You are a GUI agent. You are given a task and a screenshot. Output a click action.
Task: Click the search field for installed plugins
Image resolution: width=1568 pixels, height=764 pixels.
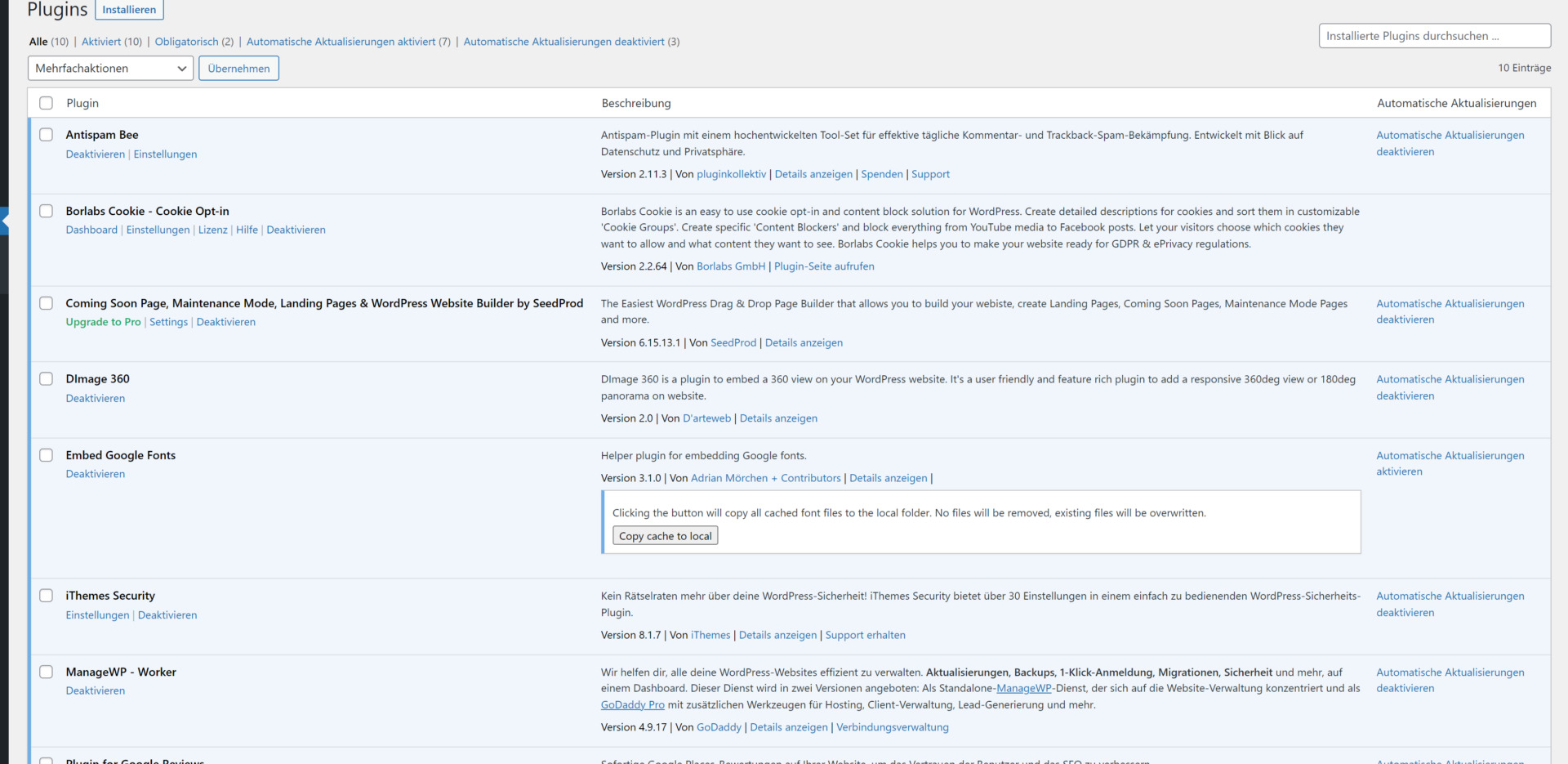1434,36
